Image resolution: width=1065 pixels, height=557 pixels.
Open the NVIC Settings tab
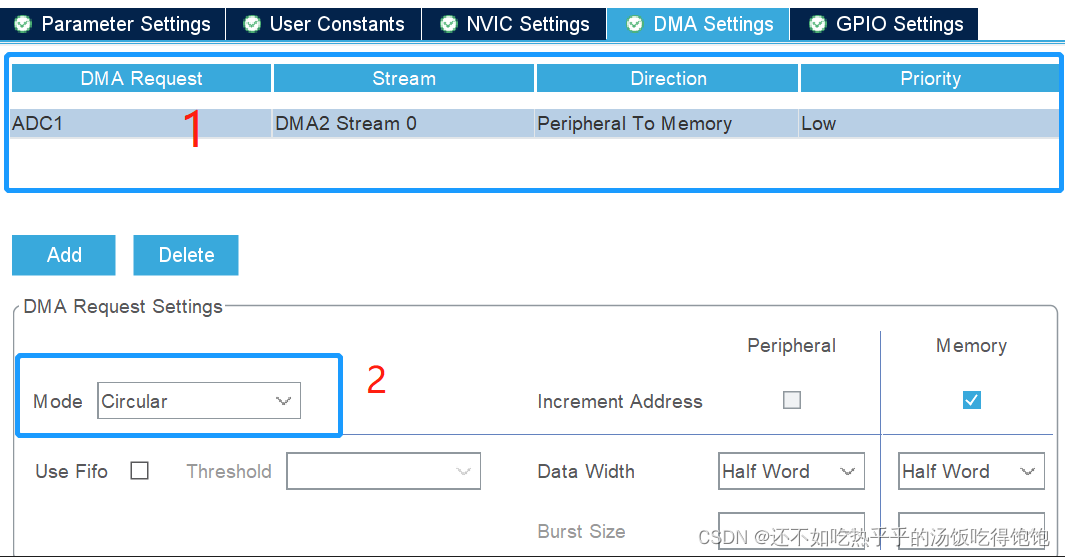click(x=514, y=24)
